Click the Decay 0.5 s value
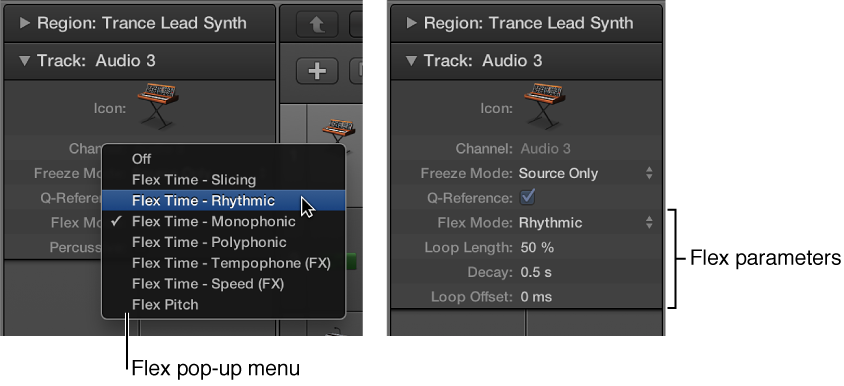Viewport: 844px width, 386px height. [536, 272]
